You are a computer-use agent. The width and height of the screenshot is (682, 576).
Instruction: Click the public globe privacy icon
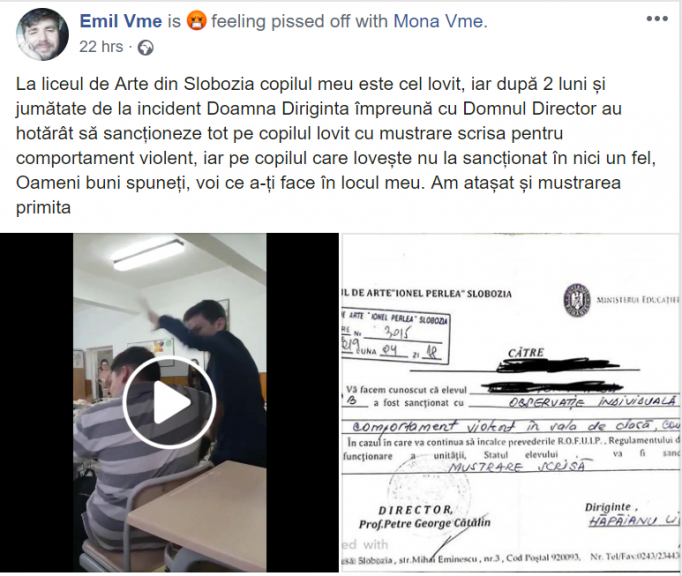click(145, 47)
